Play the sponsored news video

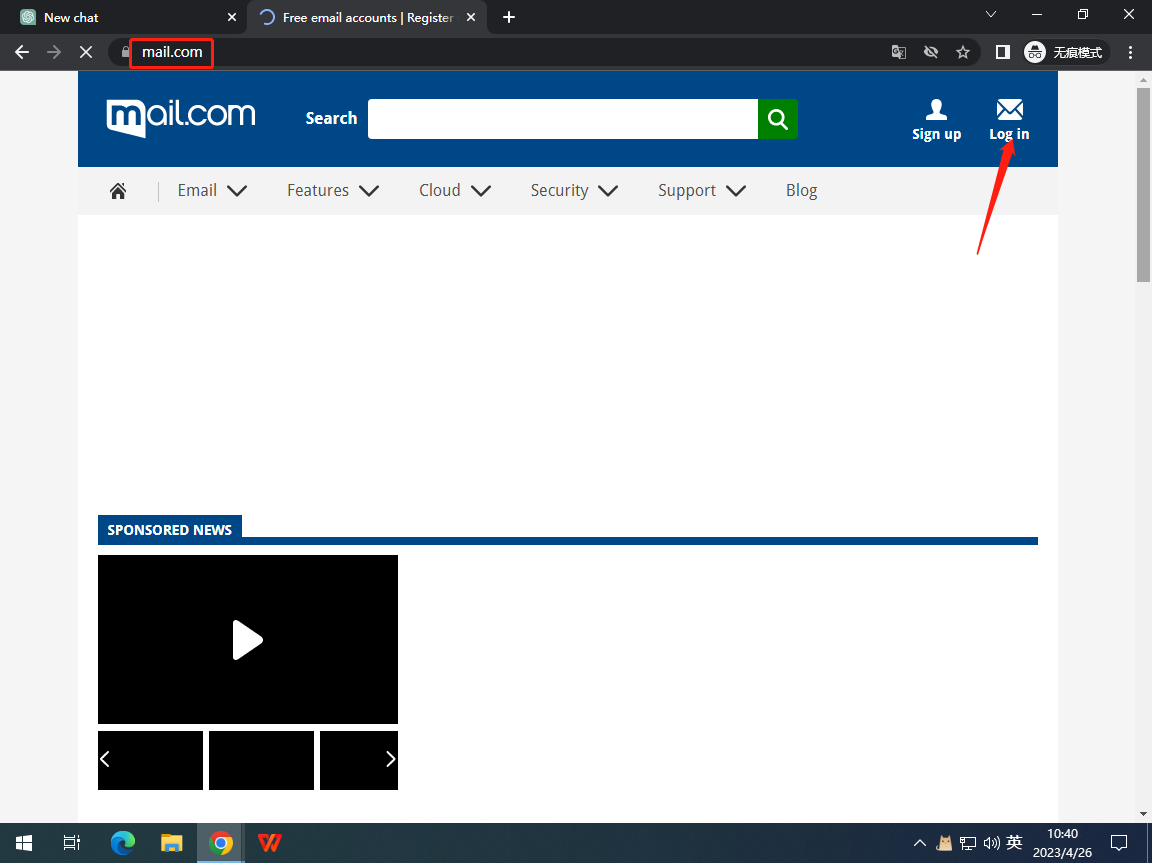click(x=247, y=639)
